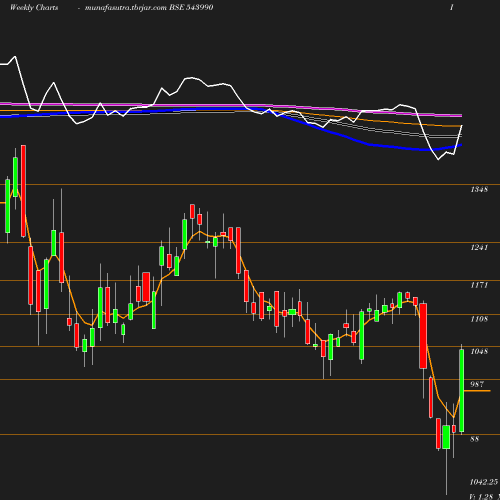Select the 987 price level label

click(477, 384)
